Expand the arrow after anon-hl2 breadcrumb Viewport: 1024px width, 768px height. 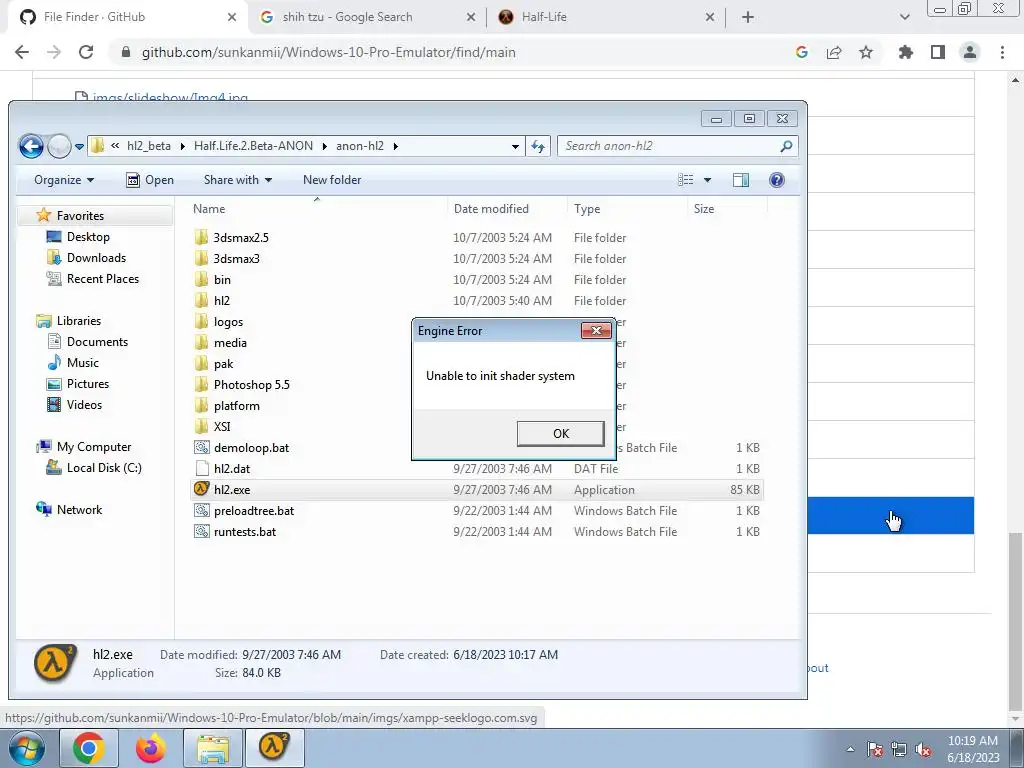396,146
